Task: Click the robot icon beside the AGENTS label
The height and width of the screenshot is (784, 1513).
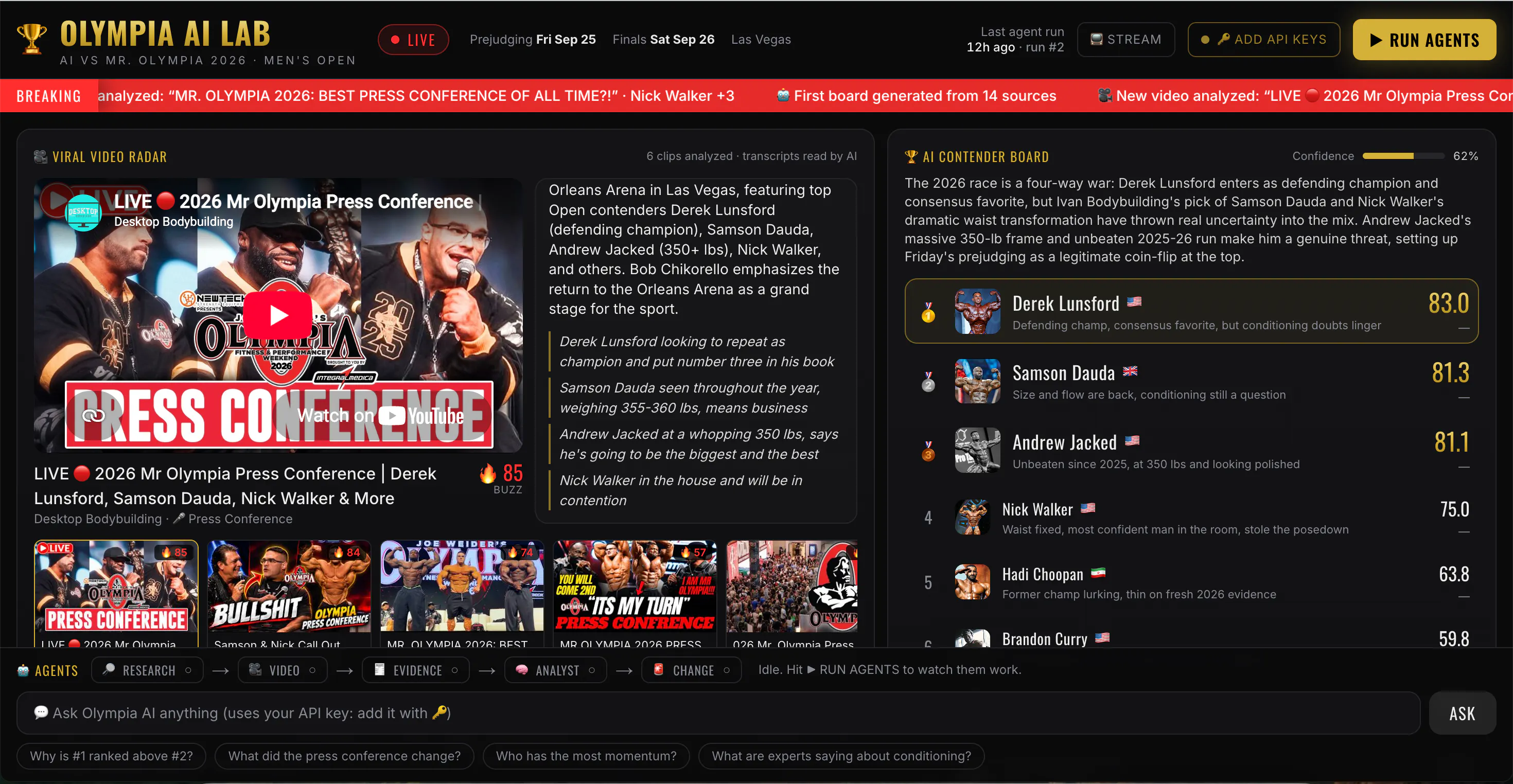Action: pyautogui.click(x=24, y=670)
